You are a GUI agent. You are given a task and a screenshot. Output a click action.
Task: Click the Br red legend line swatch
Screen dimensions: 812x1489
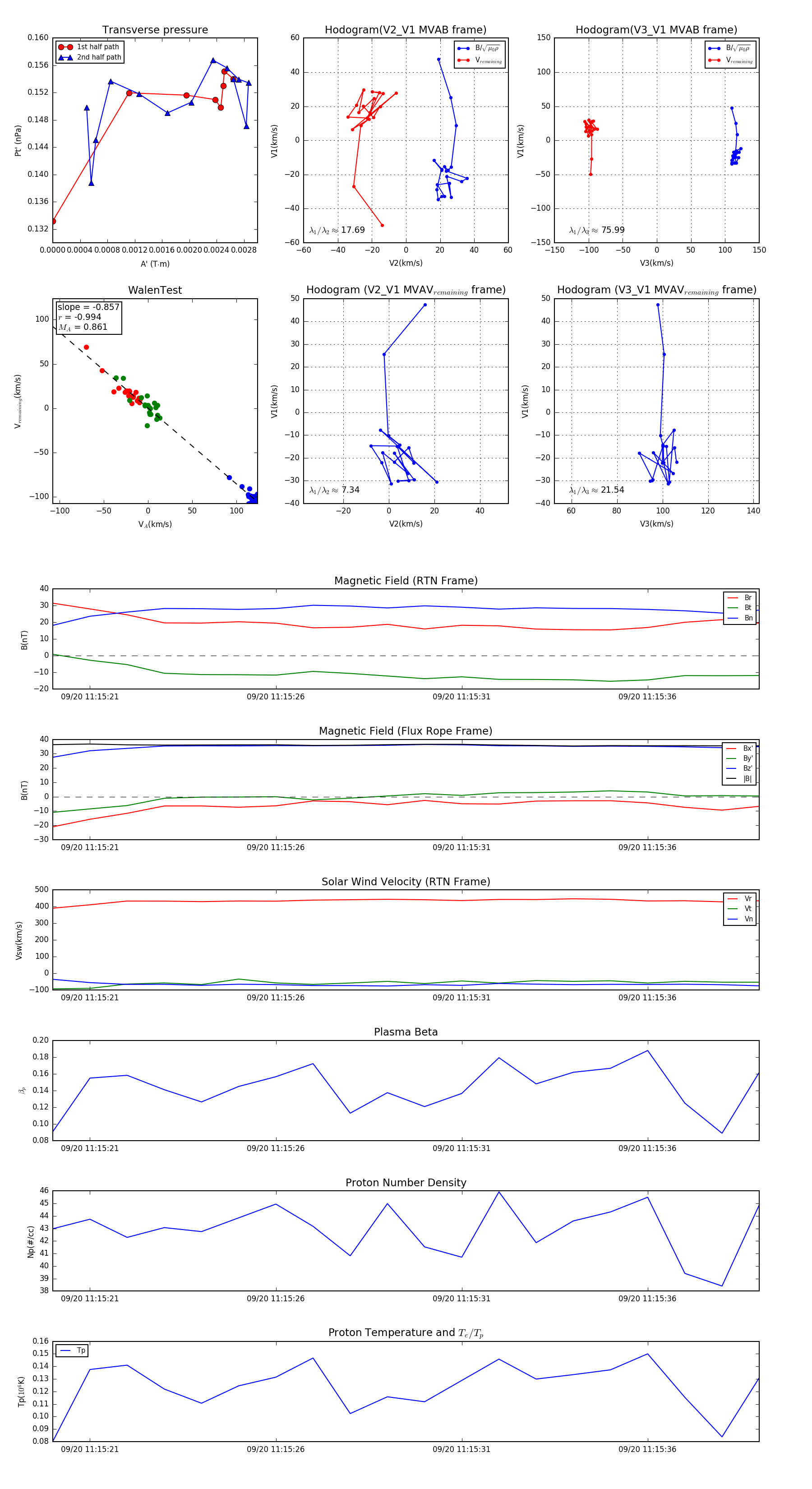pos(733,598)
